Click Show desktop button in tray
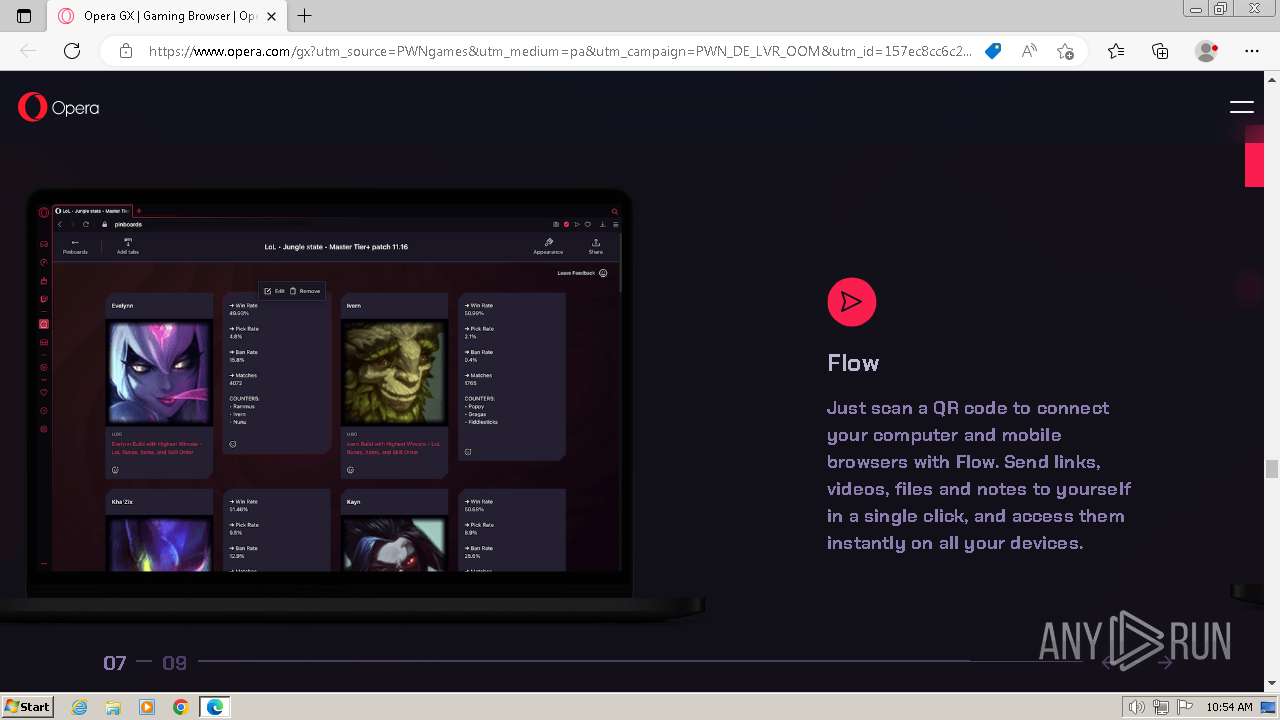Screen dimensions: 1280x720 pos(1269,707)
